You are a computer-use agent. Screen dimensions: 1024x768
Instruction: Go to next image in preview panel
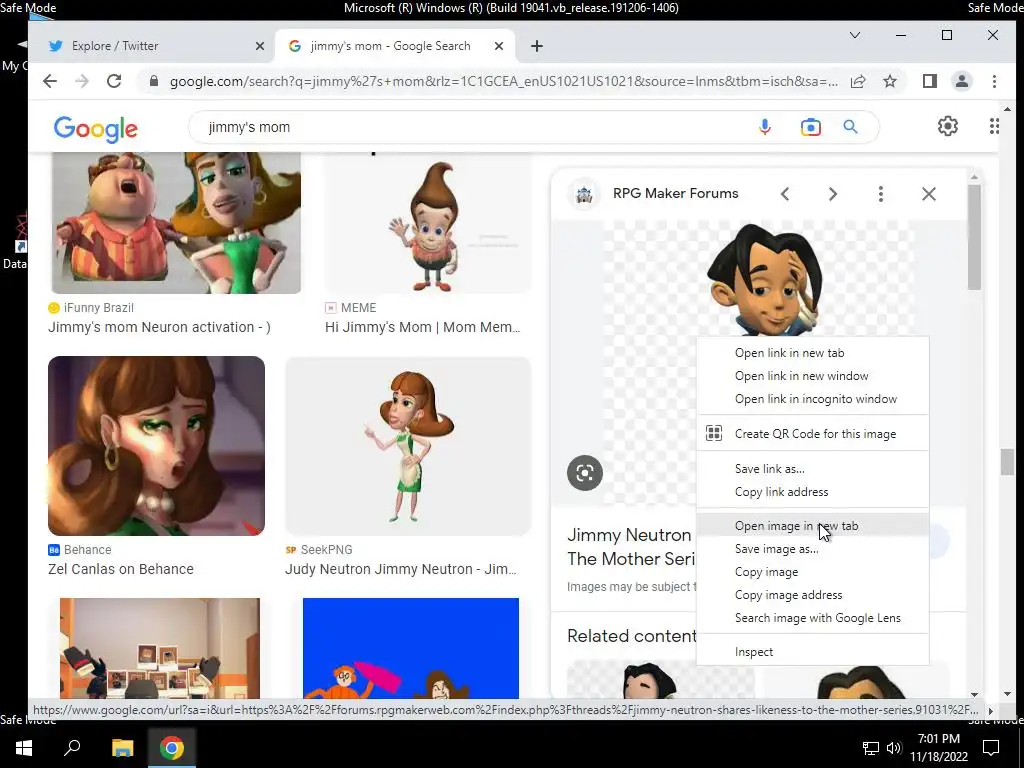(x=833, y=194)
